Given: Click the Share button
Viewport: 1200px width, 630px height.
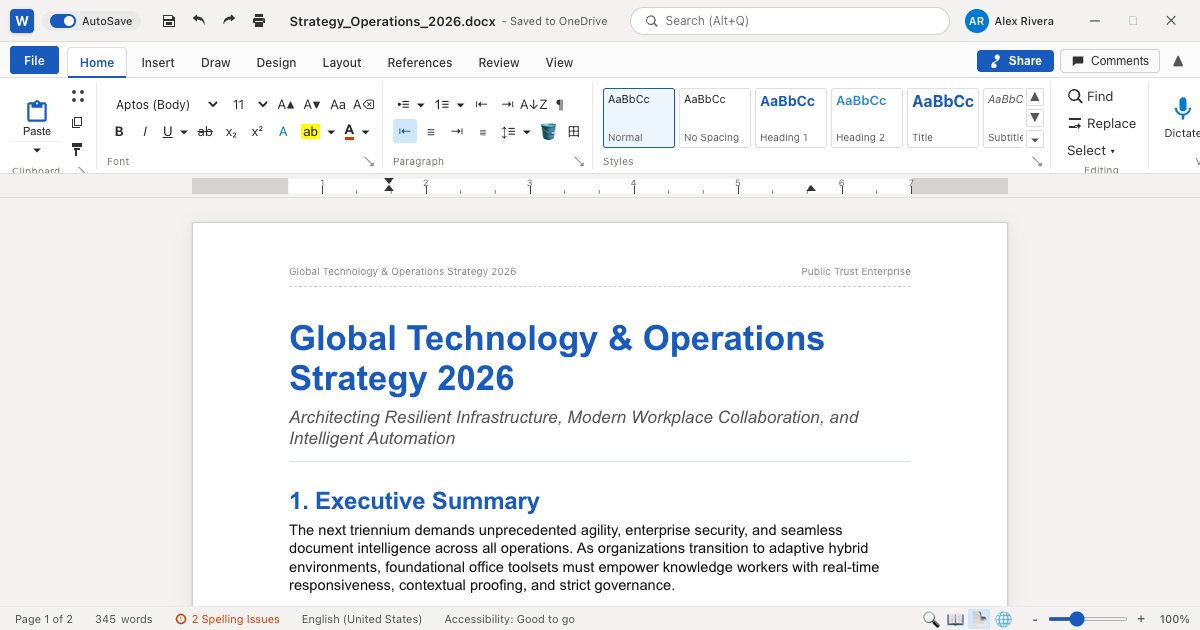Looking at the screenshot, I should 1015,61.
